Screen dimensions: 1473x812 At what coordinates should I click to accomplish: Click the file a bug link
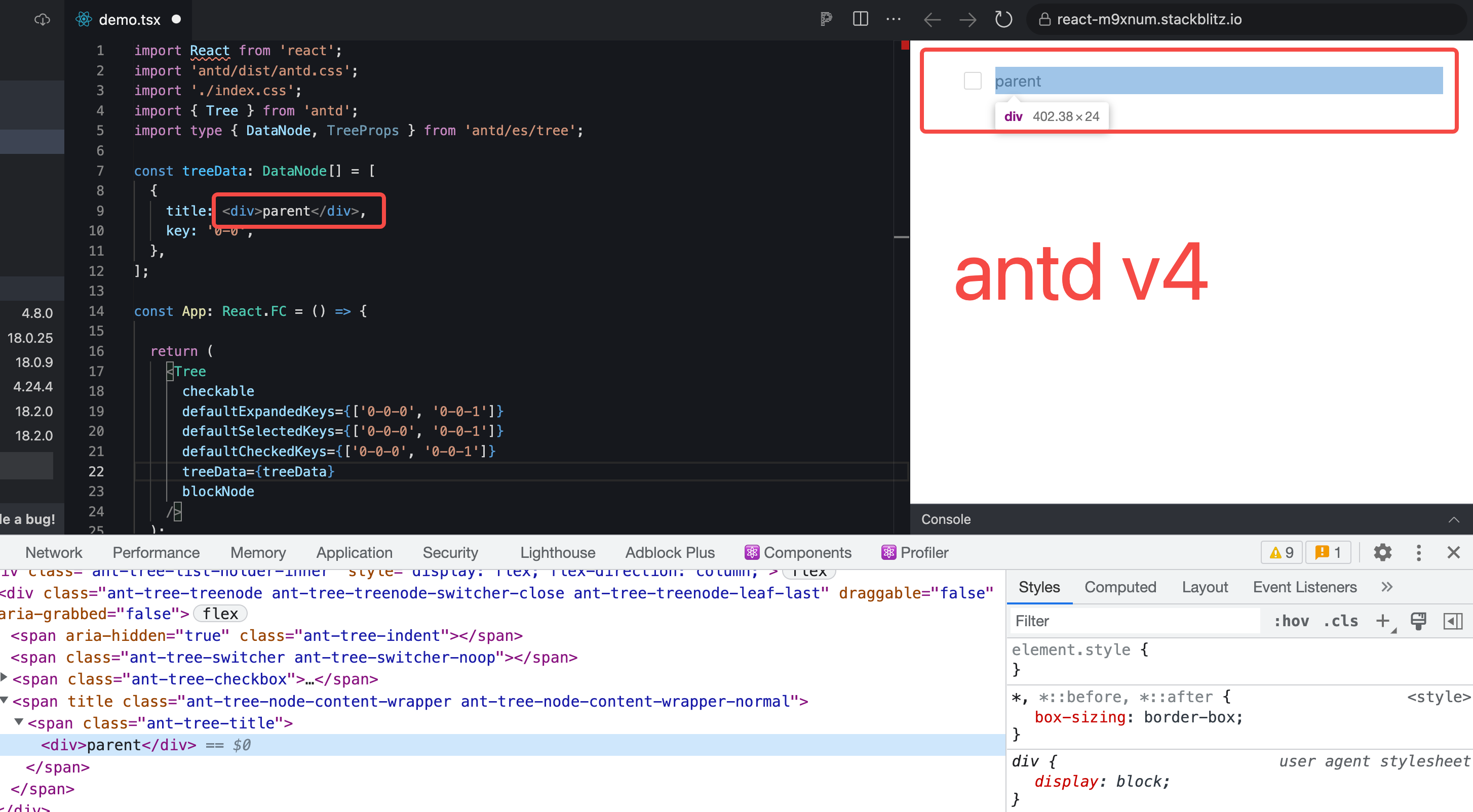pyautogui.click(x=27, y=519)
